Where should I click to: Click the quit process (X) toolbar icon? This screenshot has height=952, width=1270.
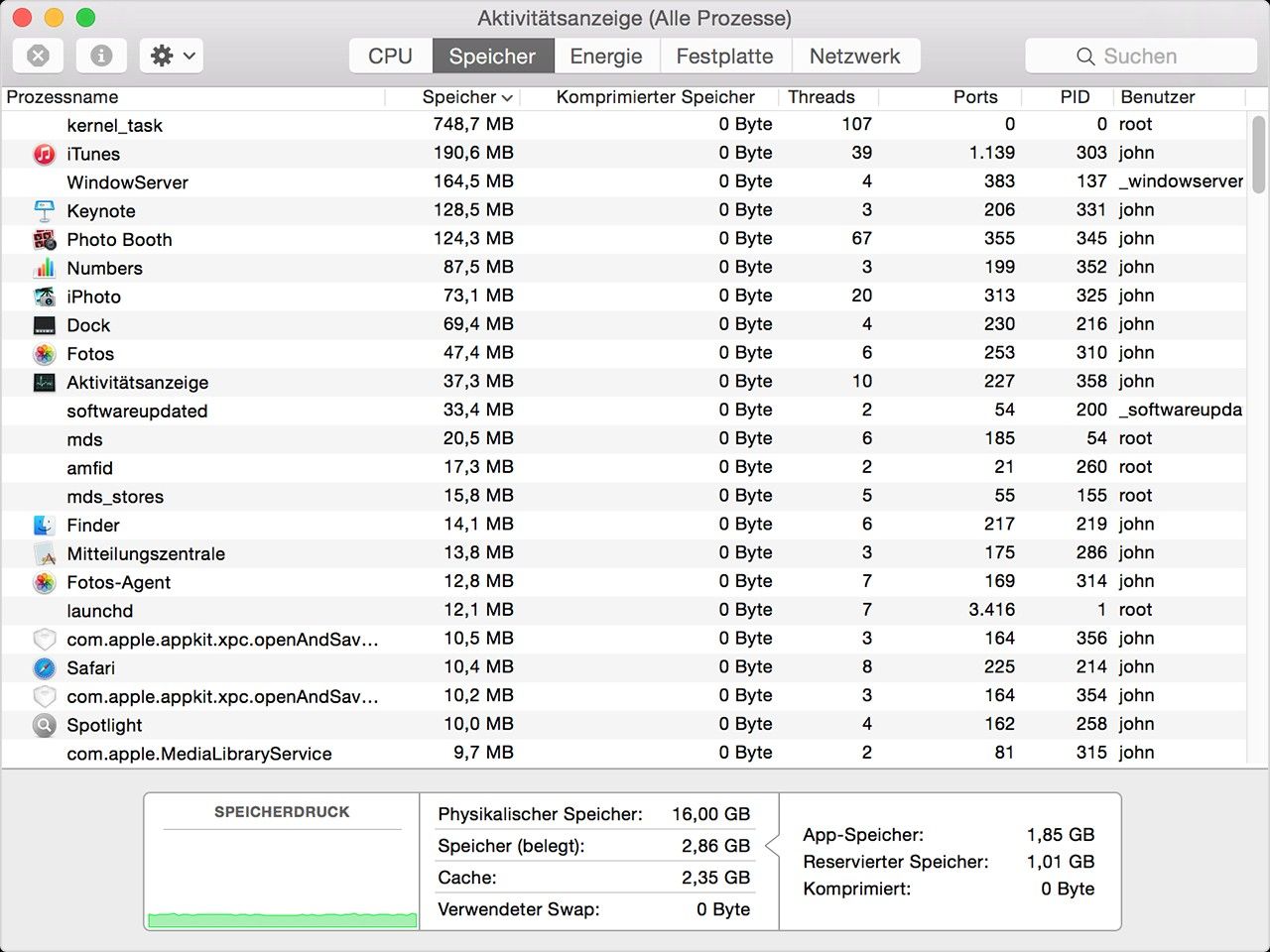click(38, 55)
